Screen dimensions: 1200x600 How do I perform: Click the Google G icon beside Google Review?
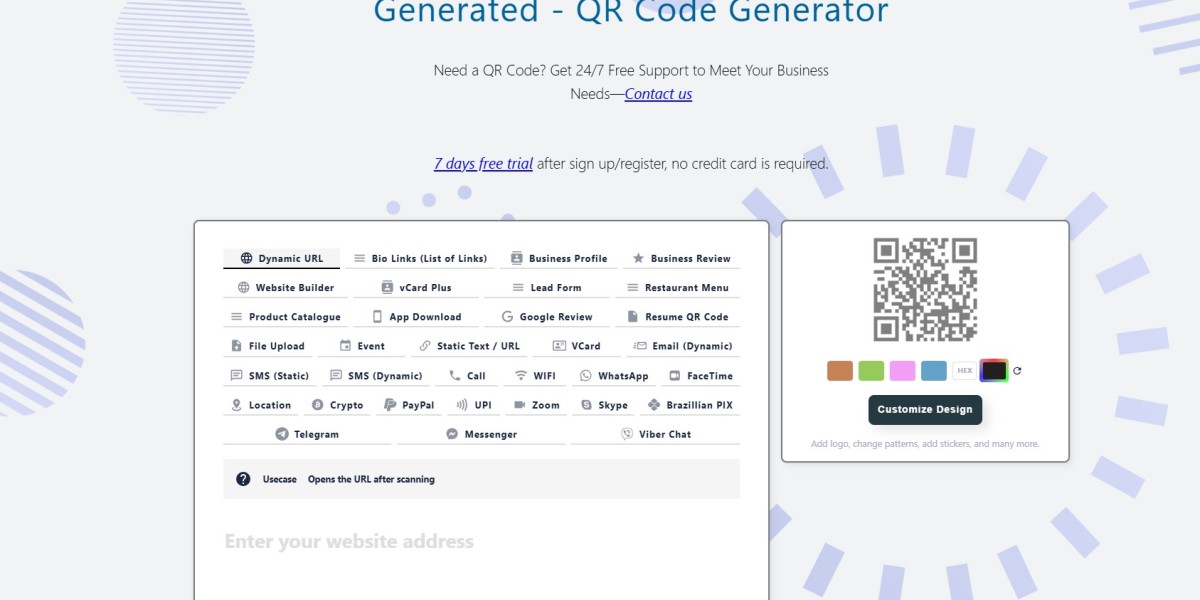[x=507, y=316]
